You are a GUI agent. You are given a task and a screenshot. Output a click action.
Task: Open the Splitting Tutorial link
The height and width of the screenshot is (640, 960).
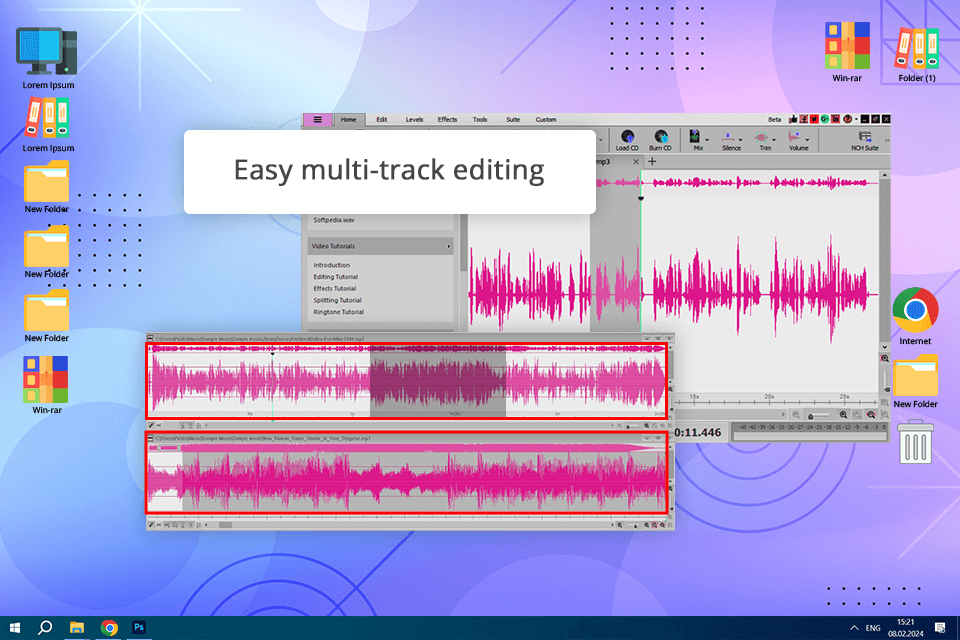click(337, 300)
